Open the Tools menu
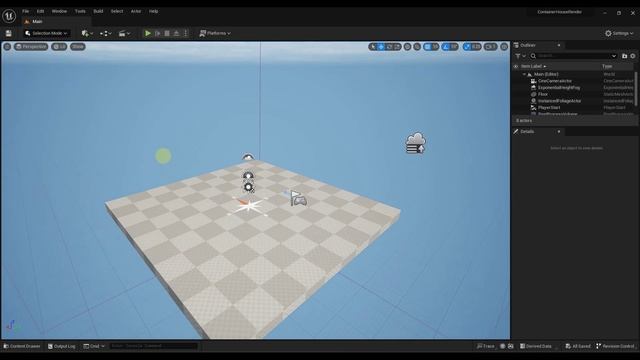The height and width of the screenshot is (360, 640). [80, 11]
